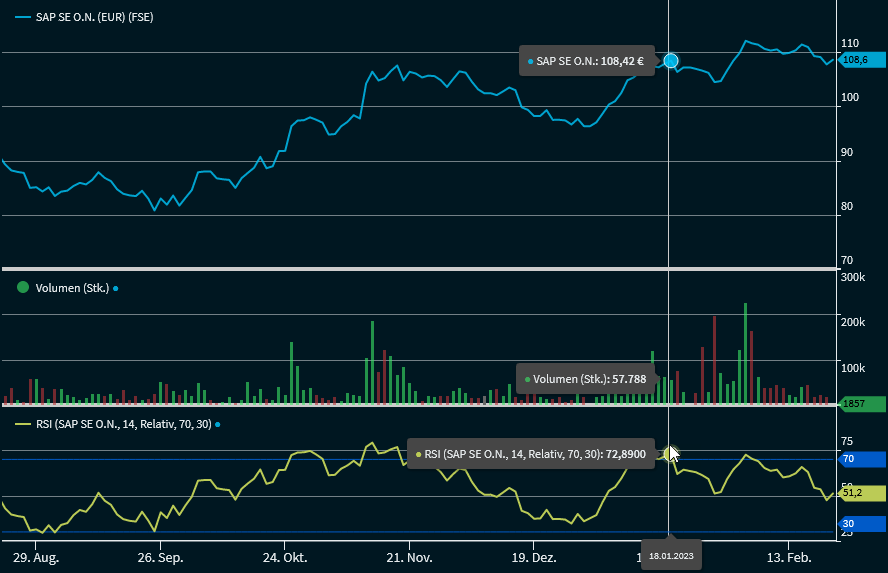The width and height of the screenshot is (888, 573).
Task: Click the blue line icon beside SAP SE legend
Action: coord(23,18)
